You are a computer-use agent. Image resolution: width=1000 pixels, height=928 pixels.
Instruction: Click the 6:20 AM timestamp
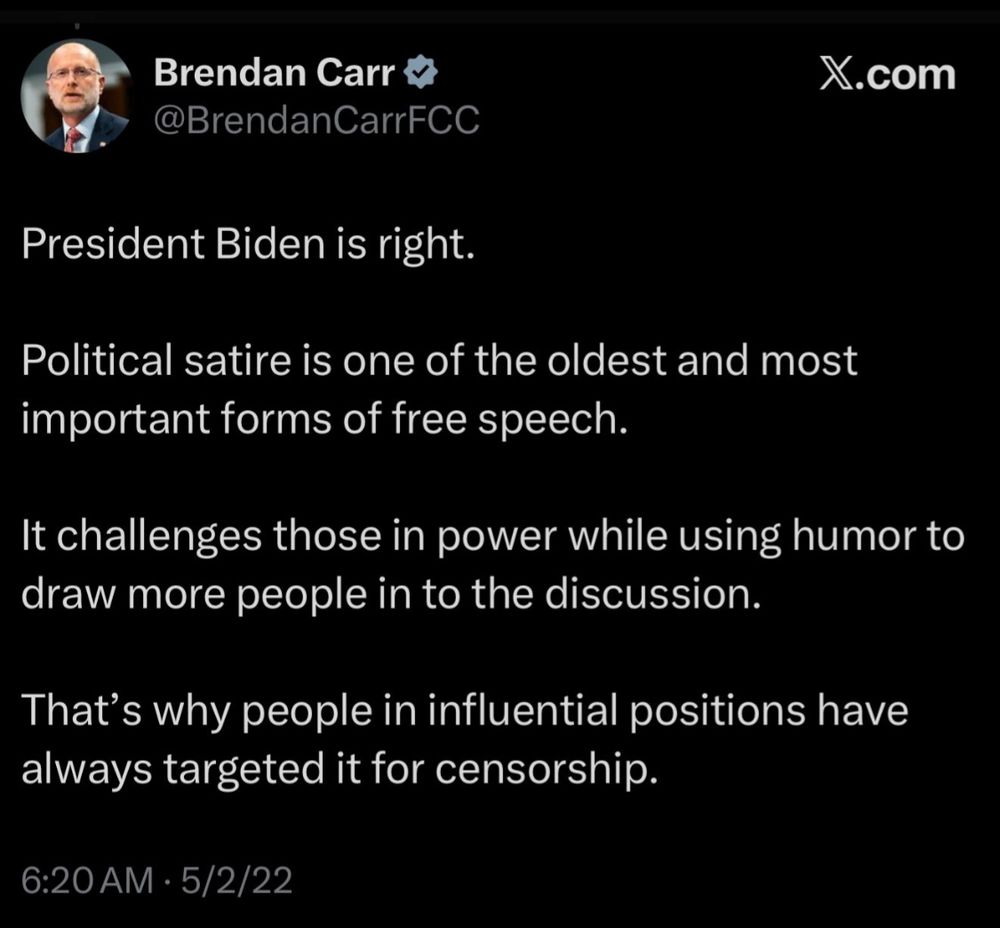click(87, 880)
